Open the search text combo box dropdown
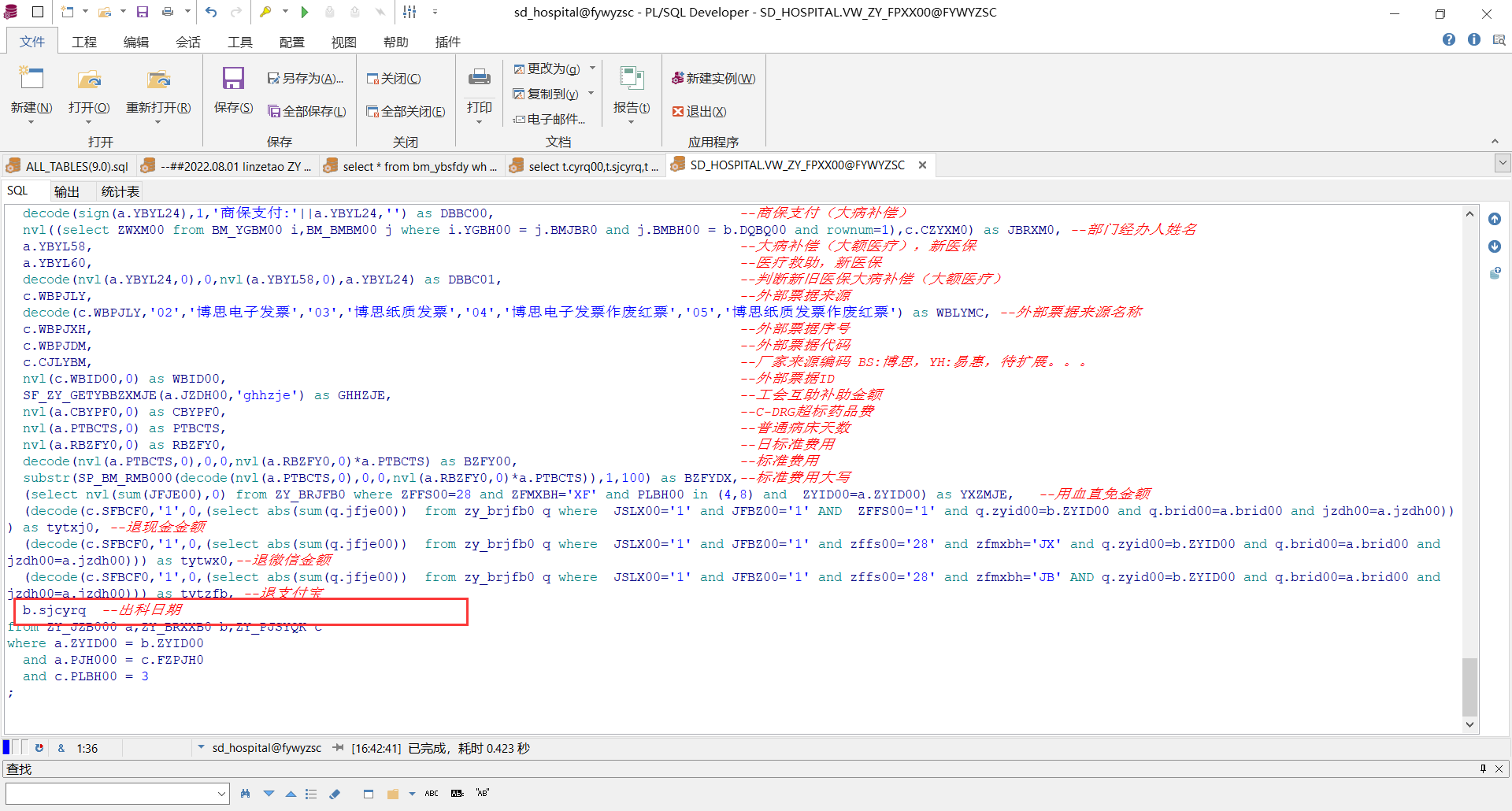 [x=221, y=794]
